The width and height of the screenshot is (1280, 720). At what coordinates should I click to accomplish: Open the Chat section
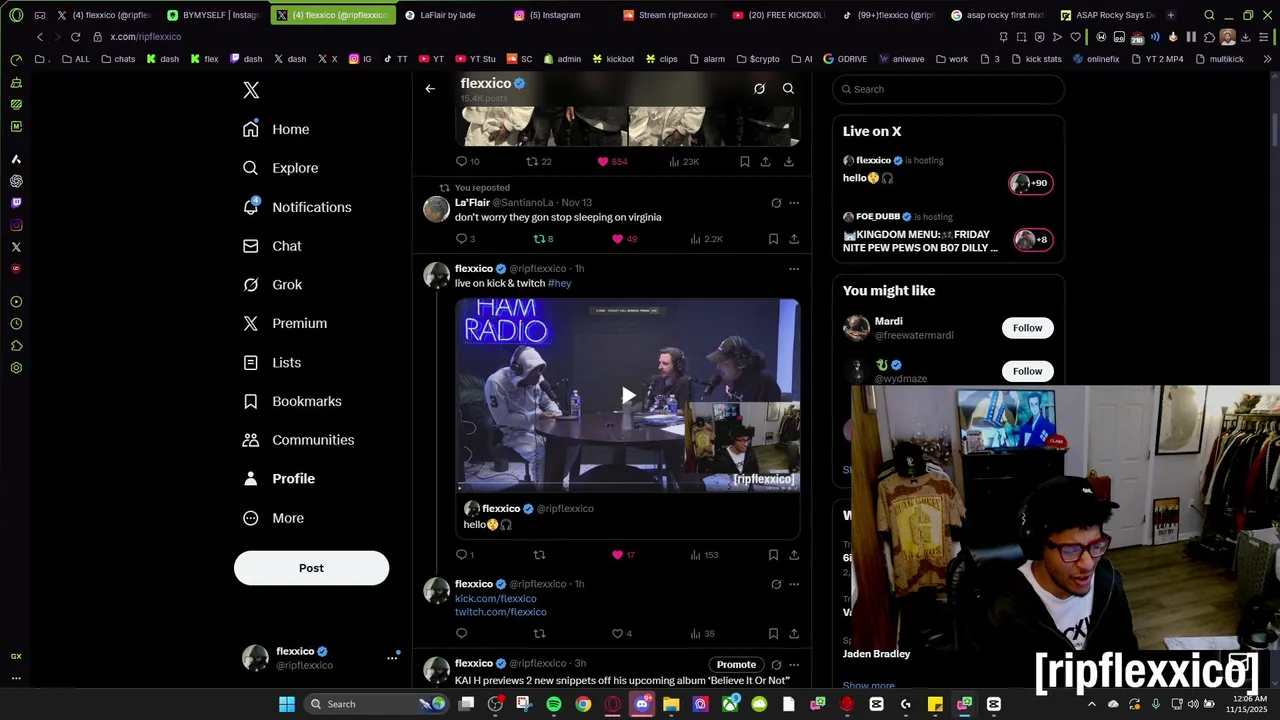coord(272,246)
